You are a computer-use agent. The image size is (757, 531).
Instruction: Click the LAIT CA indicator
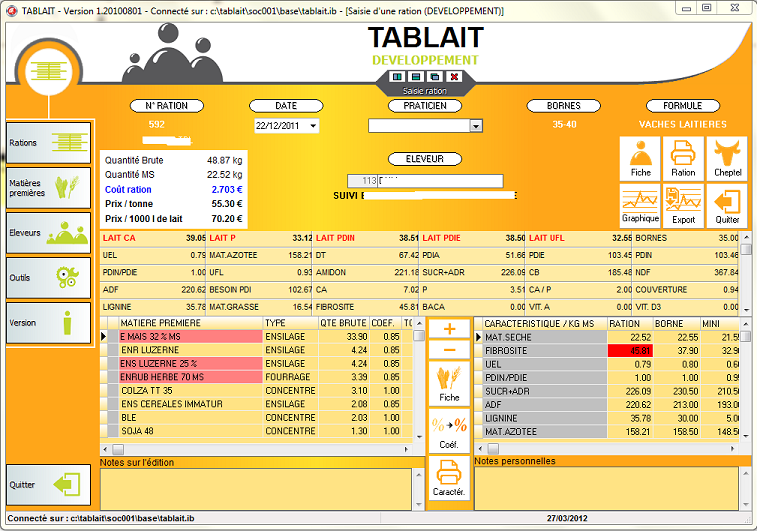(x=153, y=238)
